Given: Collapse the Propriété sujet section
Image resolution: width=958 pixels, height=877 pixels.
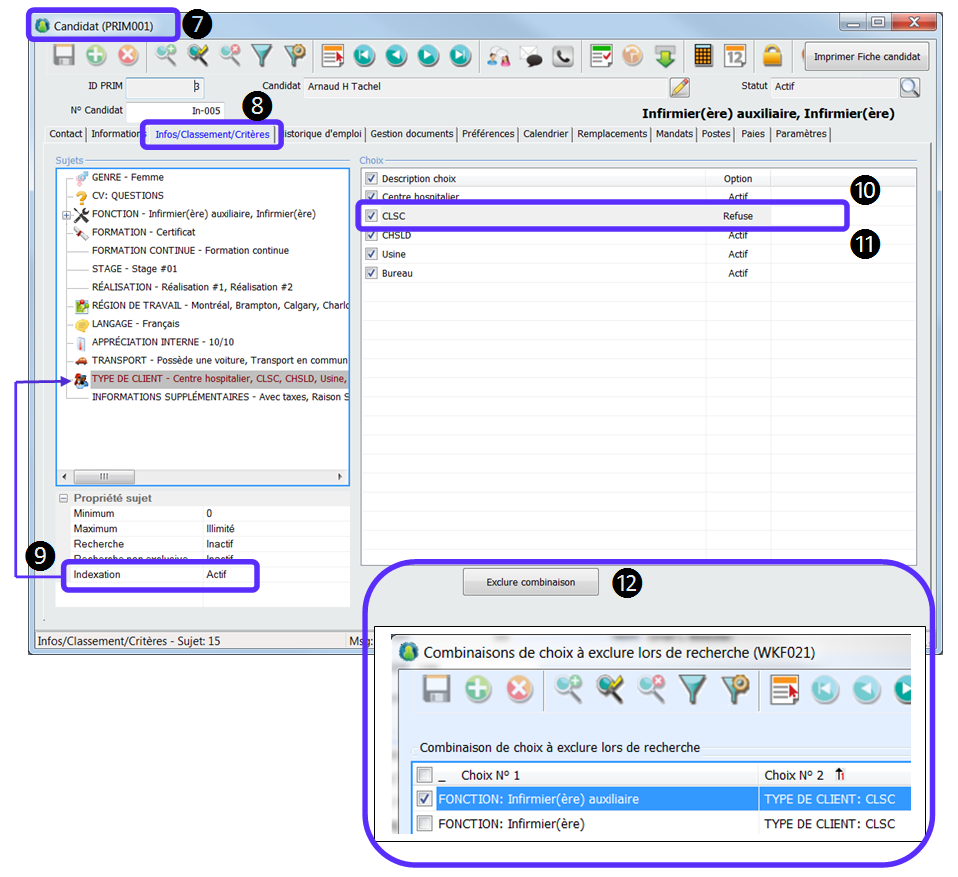Looking at the screenshot, I should pyautogui.click(x=64, y=498).
